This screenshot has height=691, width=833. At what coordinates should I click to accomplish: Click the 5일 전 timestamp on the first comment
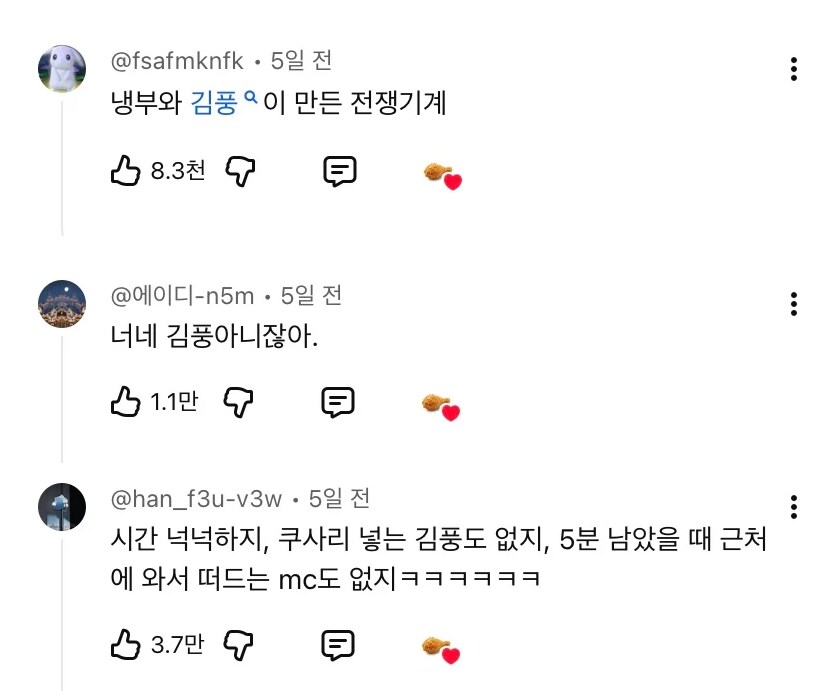click(298, 60)
